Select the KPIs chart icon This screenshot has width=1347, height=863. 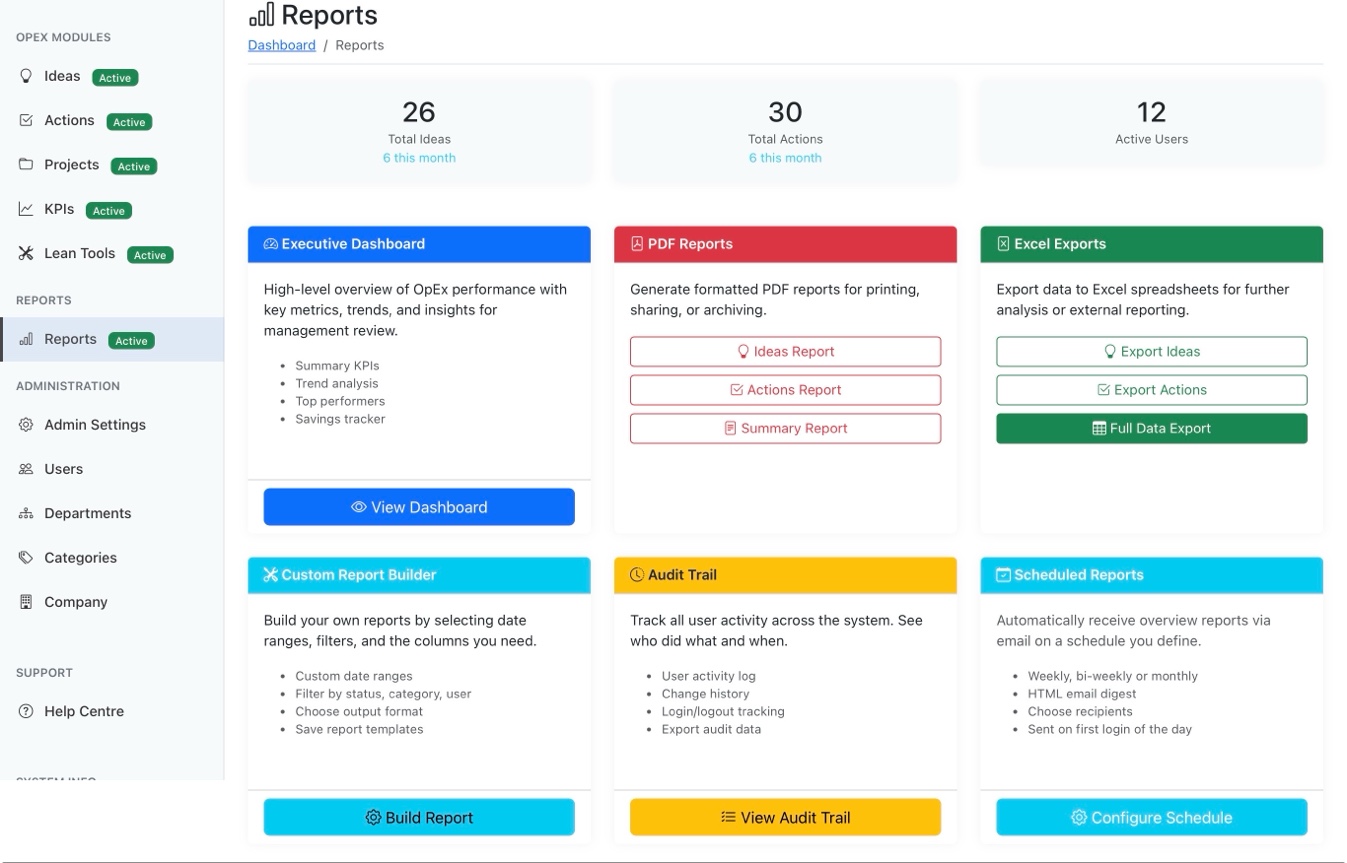click(25, 209)
